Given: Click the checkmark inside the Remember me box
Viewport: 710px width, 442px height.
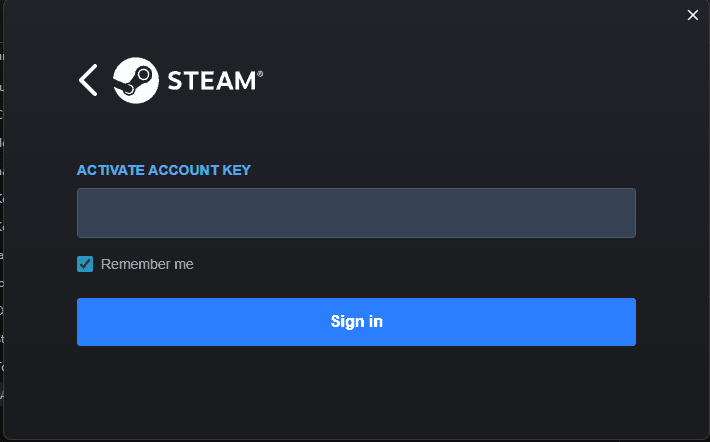Looking at the screenshot, I should (x=85, y=264).
